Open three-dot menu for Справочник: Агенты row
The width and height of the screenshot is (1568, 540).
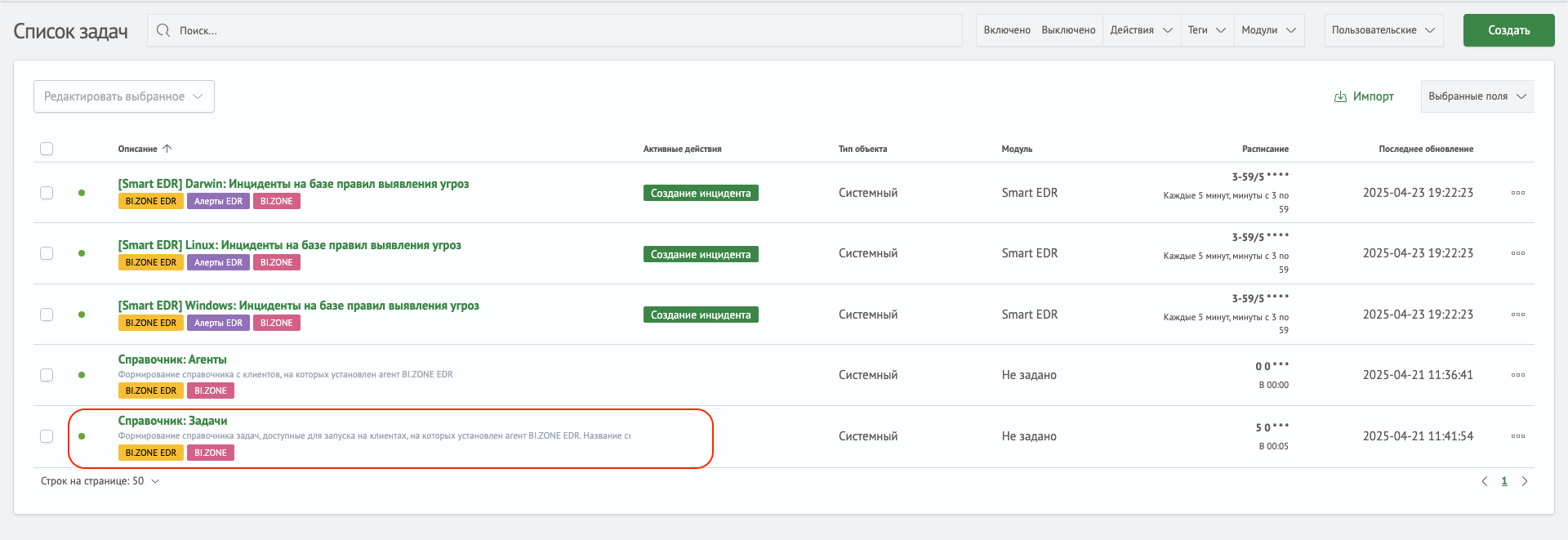1518,375
